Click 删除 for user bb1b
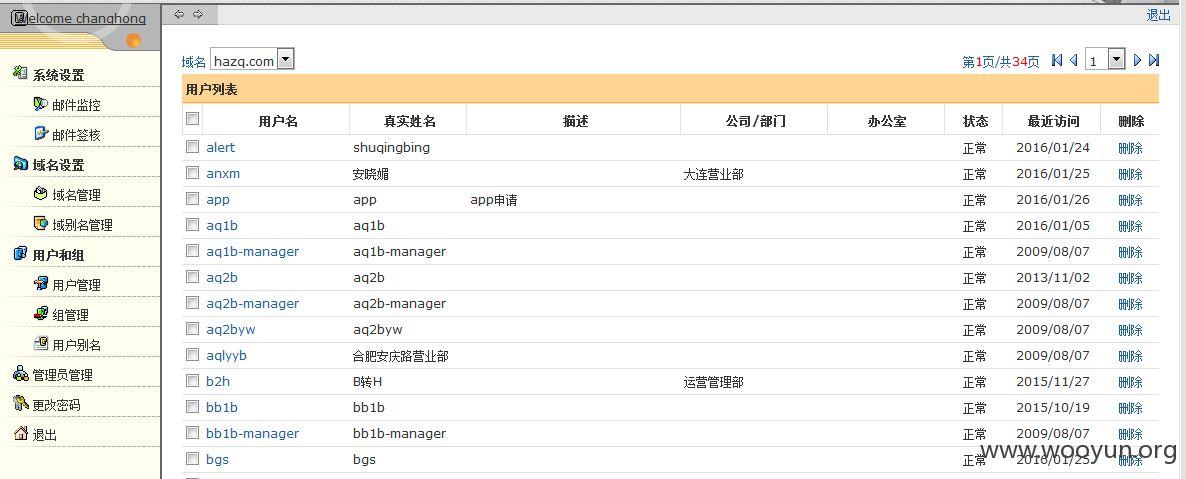Screen dimensions: 1186x479 click(x=1130, y=408)
